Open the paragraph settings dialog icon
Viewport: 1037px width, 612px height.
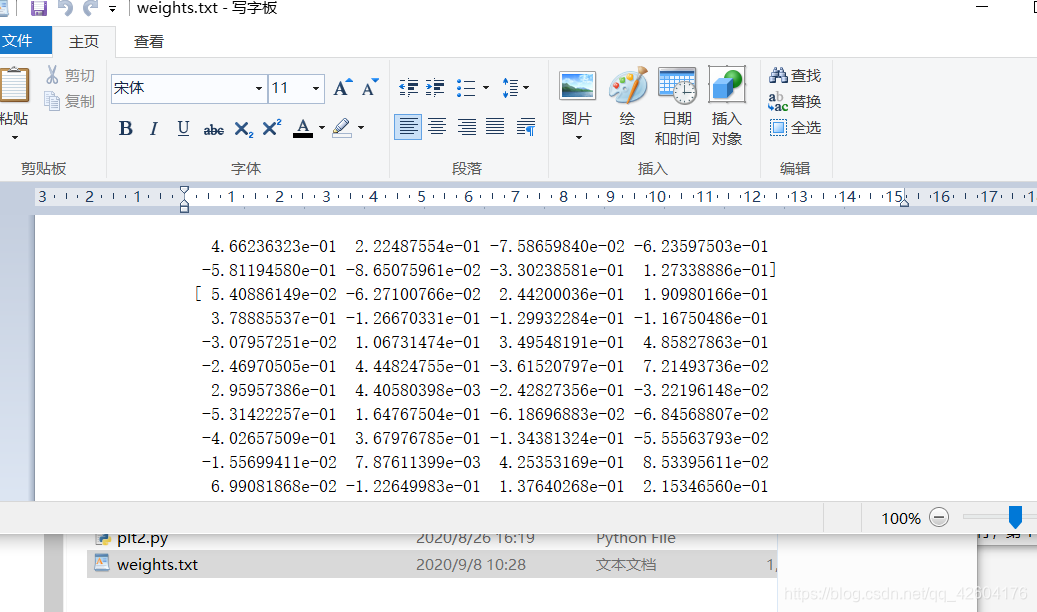tap(526, 126)
